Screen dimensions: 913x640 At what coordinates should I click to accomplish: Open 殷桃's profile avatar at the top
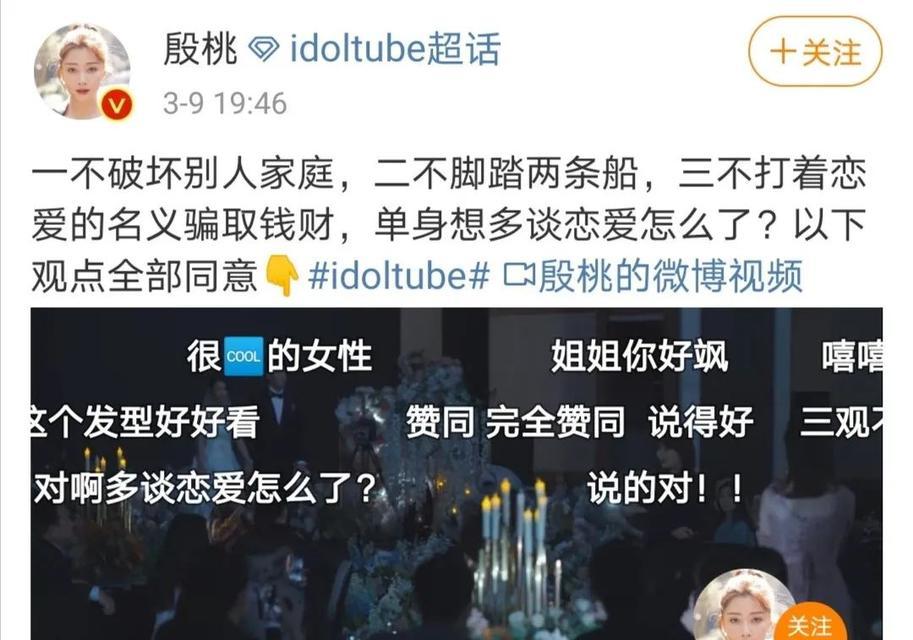click(82, 71)
